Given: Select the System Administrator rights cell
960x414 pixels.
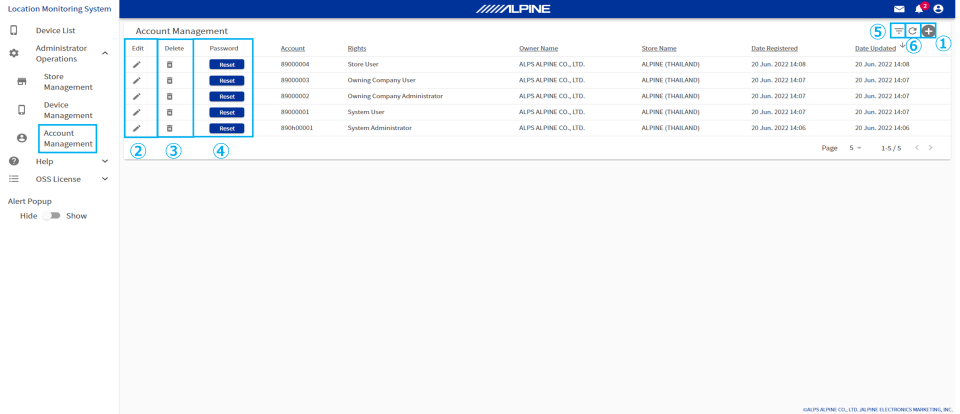Looking at the screenshot, I should (380, 128).
